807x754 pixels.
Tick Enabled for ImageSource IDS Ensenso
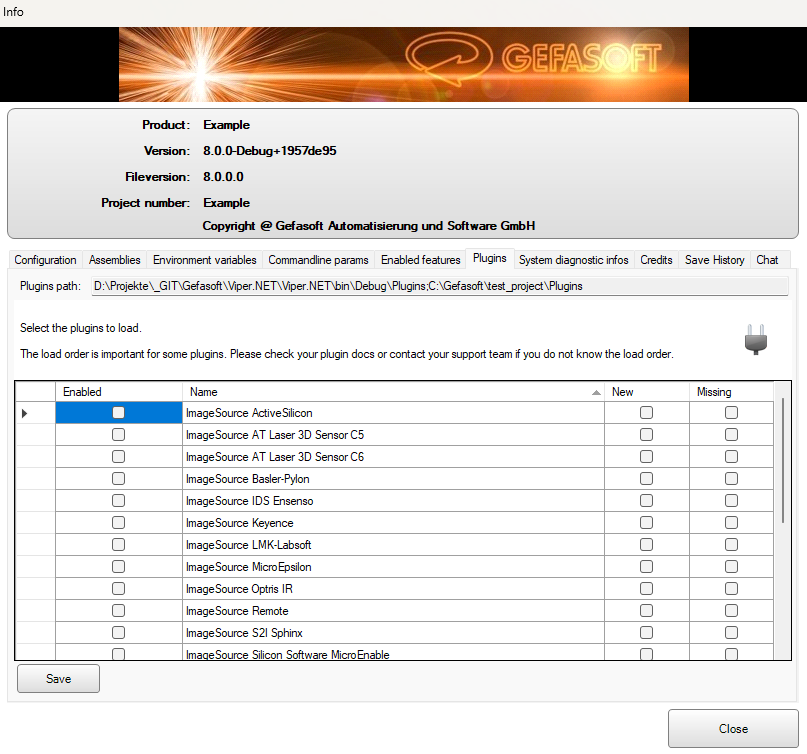click(118, 501)
